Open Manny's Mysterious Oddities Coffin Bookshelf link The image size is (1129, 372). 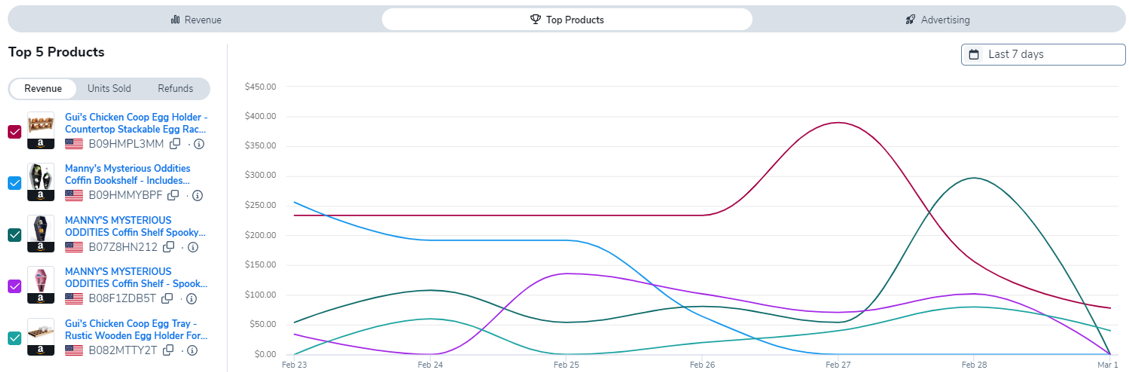coord(128,174)
